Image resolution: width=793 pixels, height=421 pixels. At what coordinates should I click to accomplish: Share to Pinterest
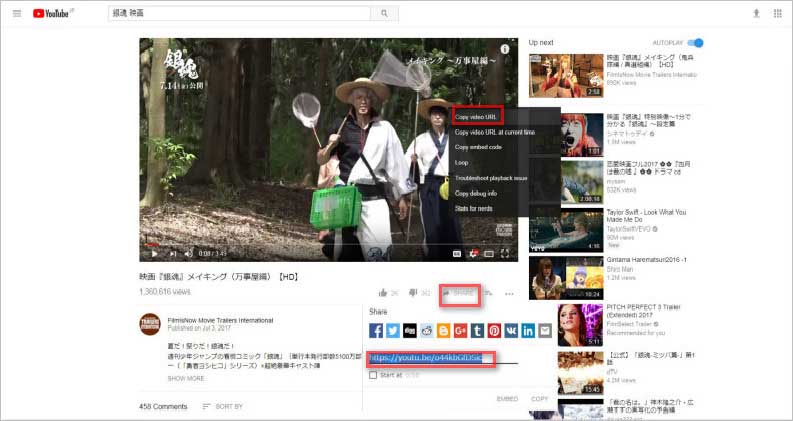coord(494,331)
